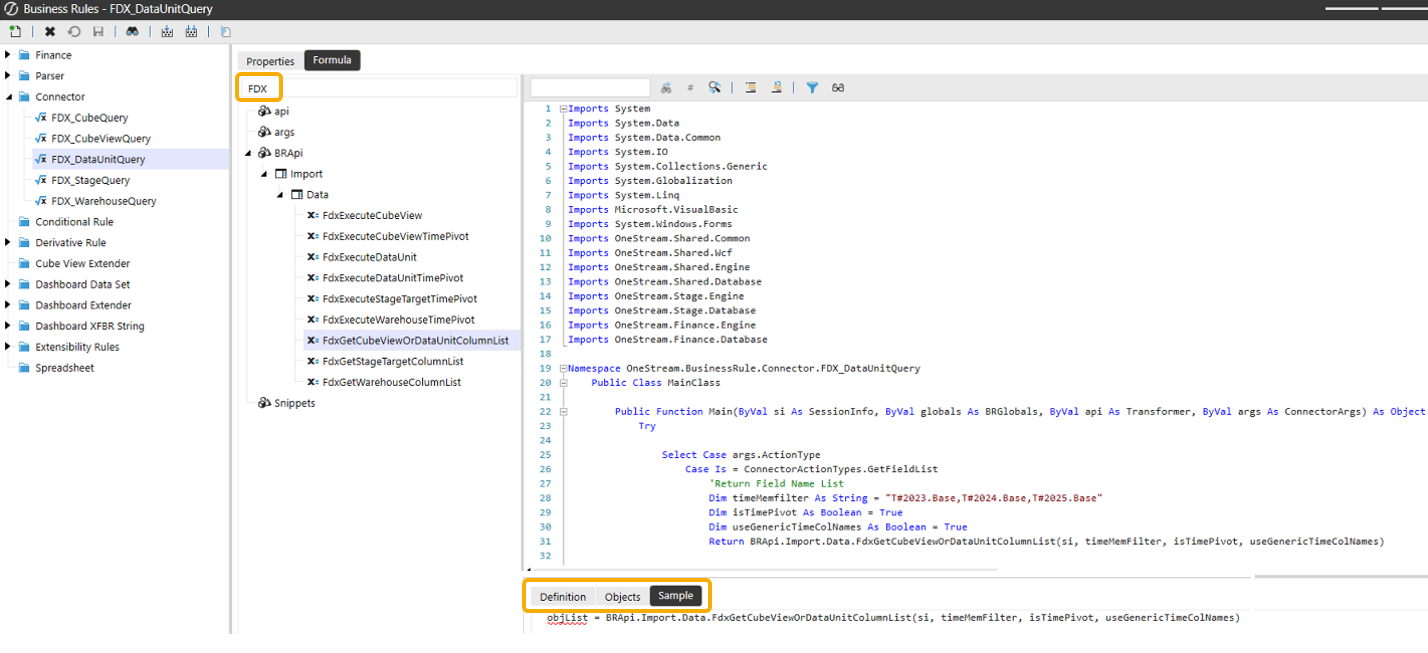Switch to the Properties tab
This screenshot has height=653, width=1428.
268,60
